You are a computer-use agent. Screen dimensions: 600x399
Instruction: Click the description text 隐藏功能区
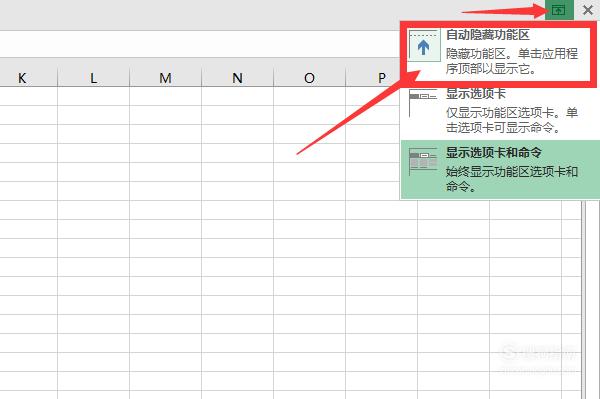(476, 54)
